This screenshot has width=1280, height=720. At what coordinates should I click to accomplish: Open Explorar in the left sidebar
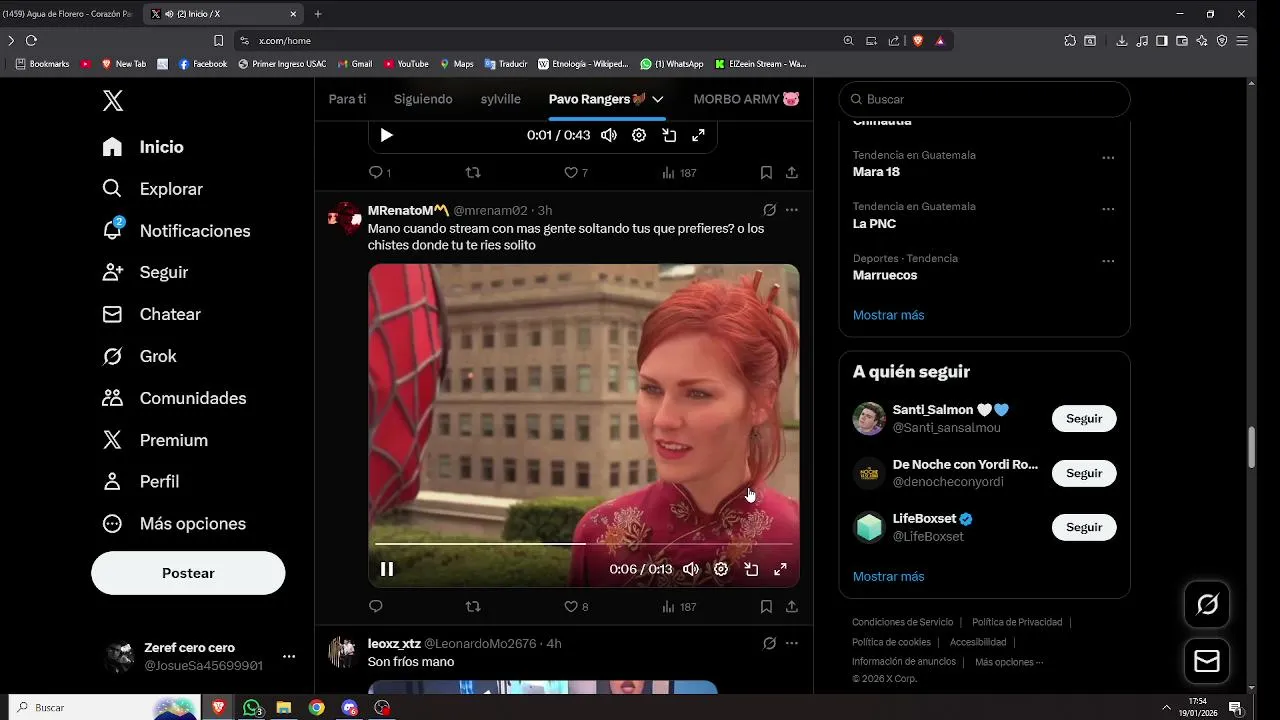152,189
